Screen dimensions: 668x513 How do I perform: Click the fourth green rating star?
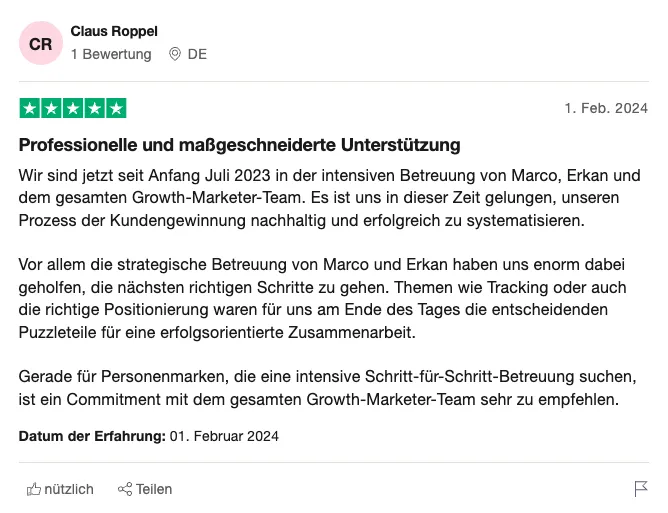[95, 108]
